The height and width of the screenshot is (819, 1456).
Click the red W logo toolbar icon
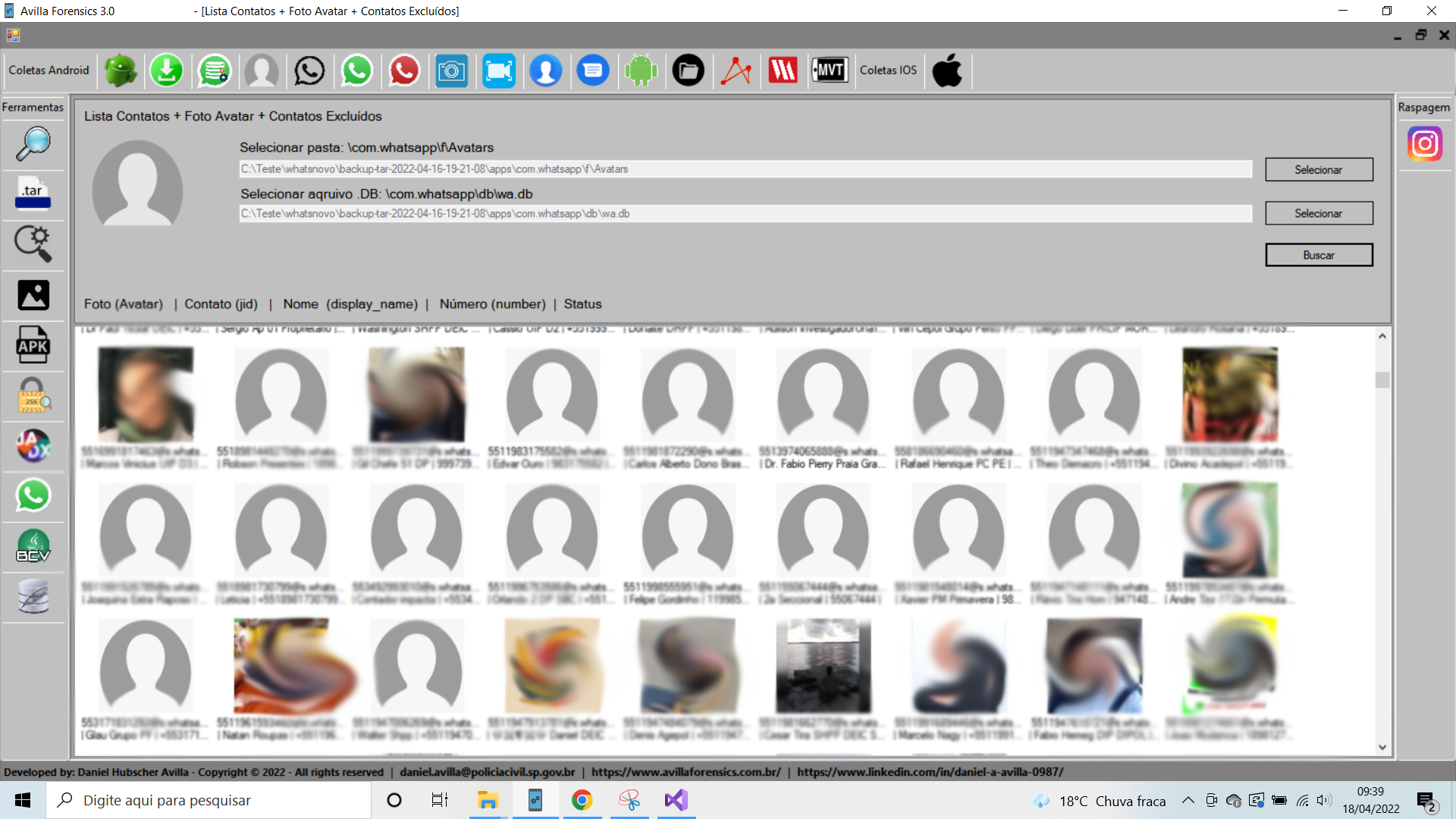(x=783, y=71)
